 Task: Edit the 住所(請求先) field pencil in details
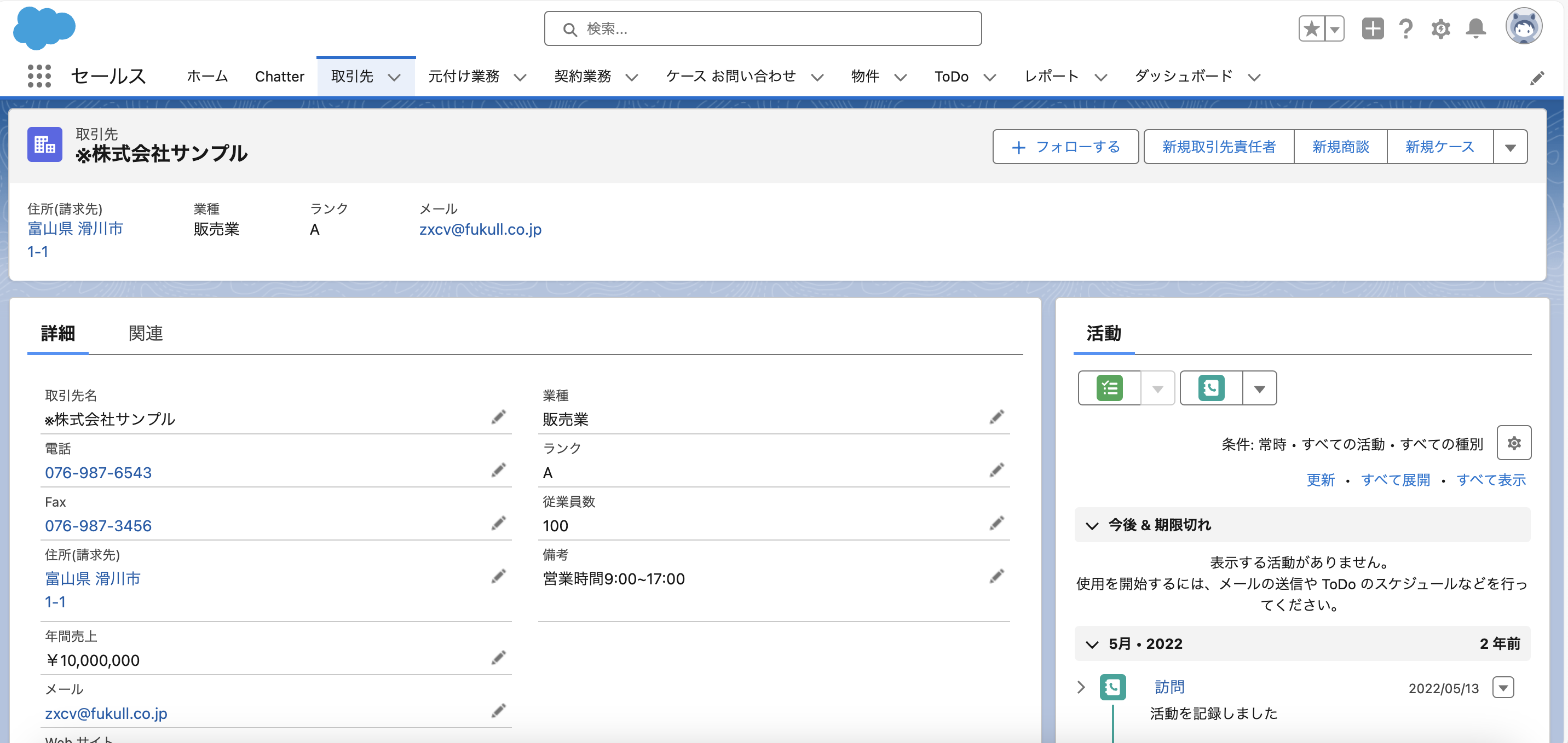pos(499,576)
